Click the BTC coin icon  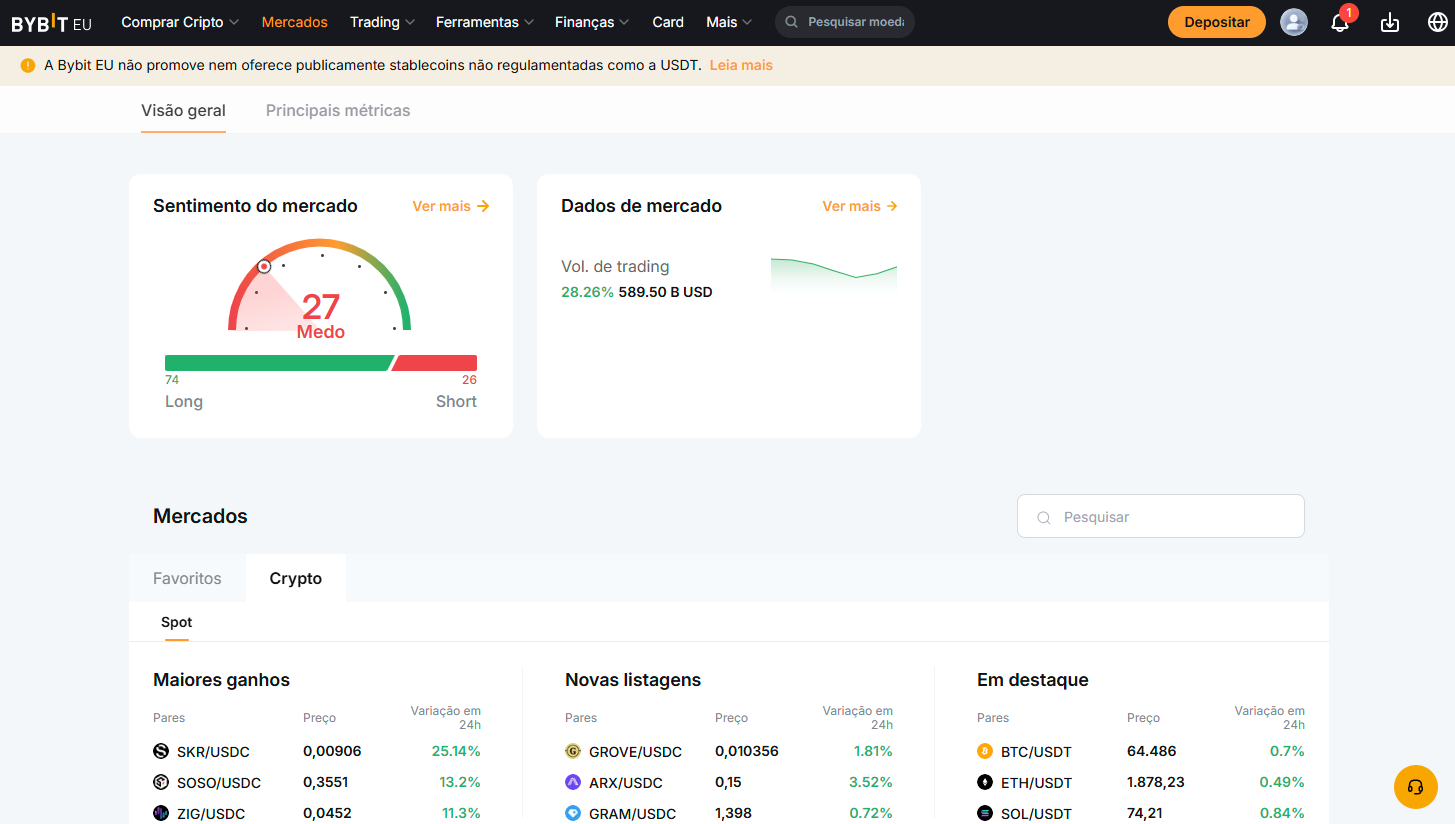click(985, 751)
